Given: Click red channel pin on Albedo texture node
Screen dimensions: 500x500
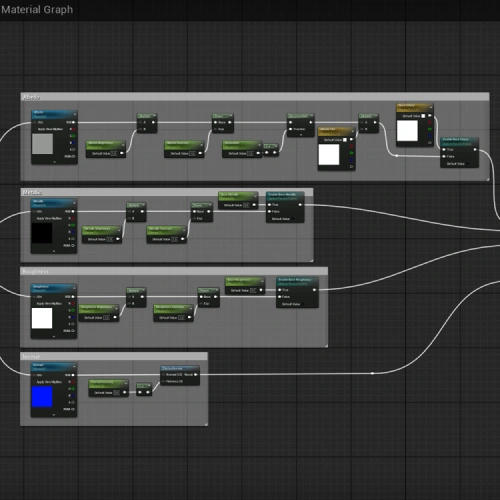Looking at the screenshot, I should 74,129.
